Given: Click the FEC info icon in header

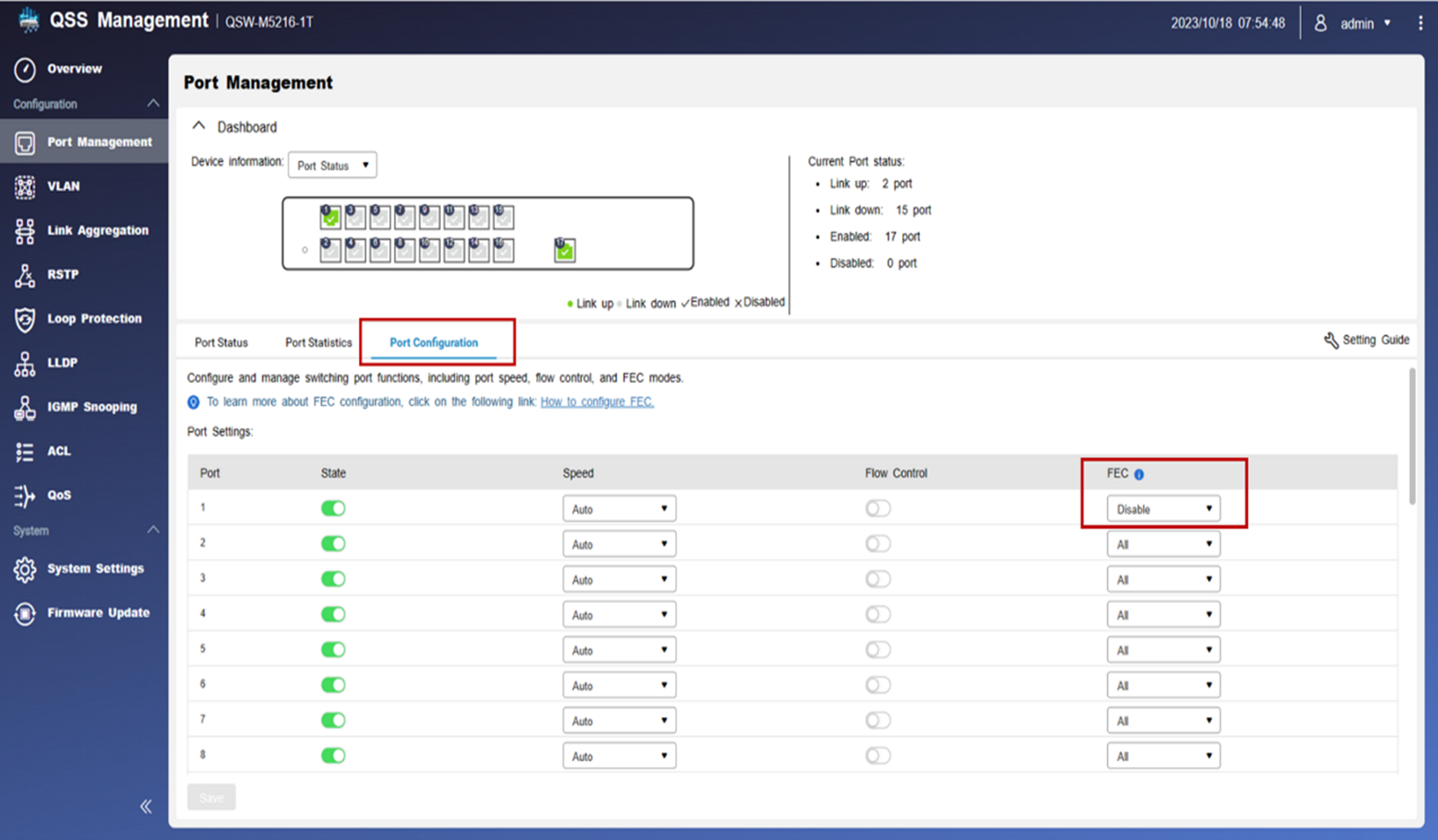Looking at the screenshot, I should [1139, 474].
